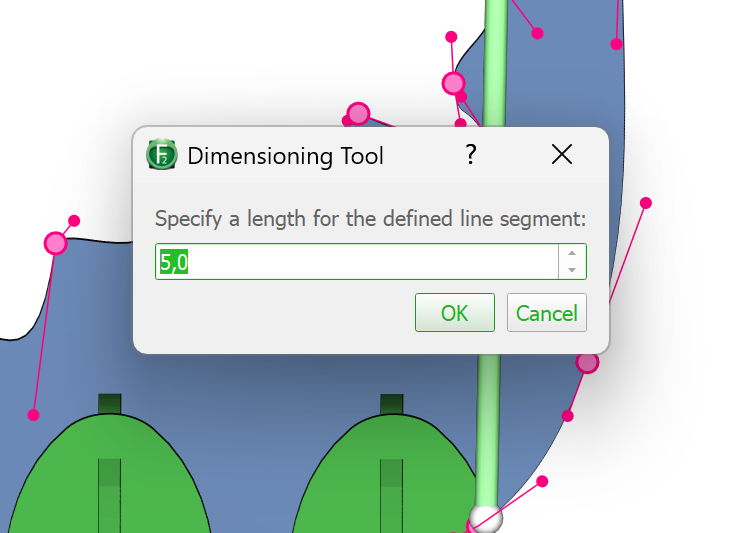Click the green F2 application logo icon
730x533 pixels.
162,154
